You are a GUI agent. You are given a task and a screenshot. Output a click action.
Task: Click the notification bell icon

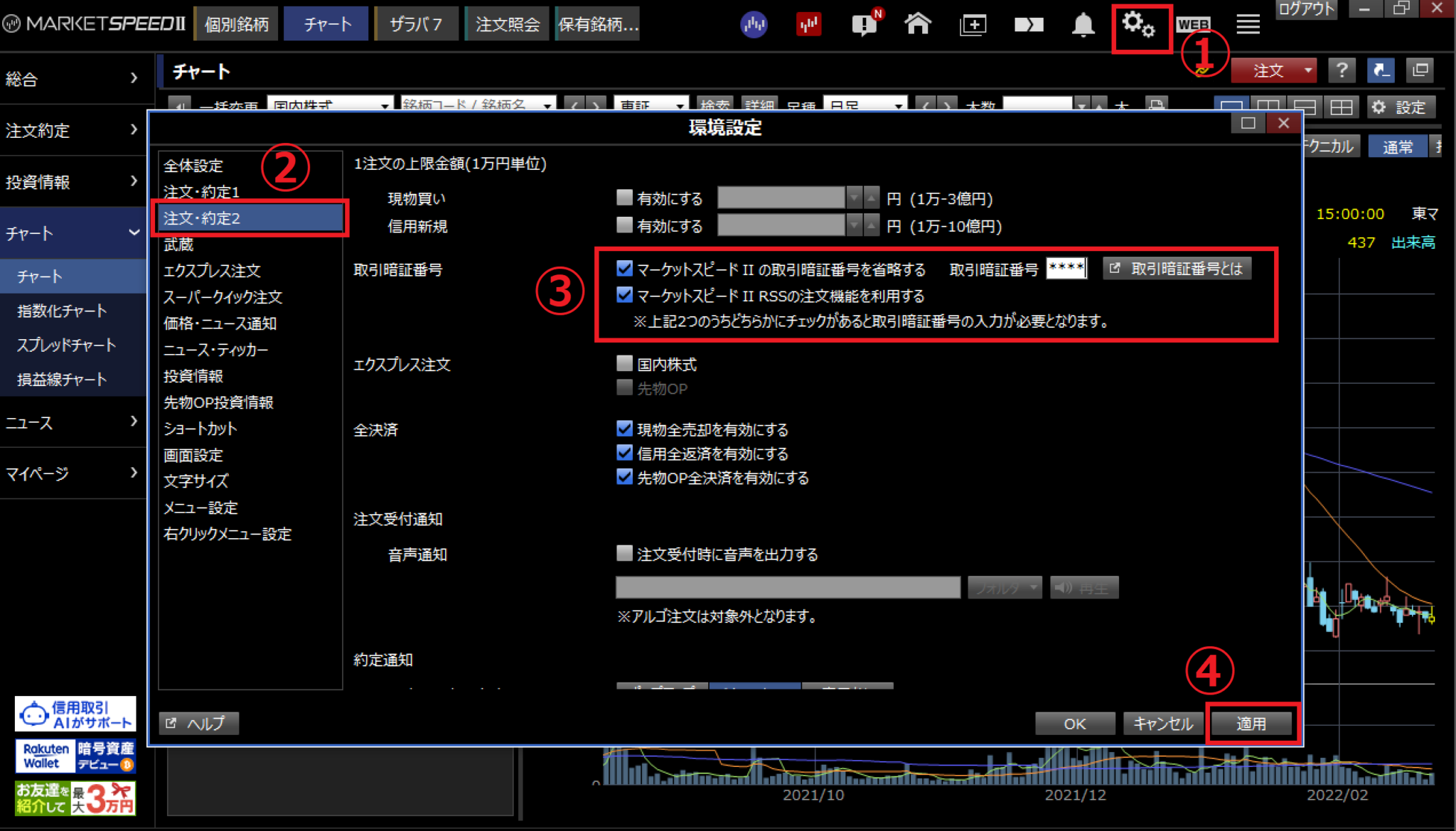pyautogui.click(x=1082, y=24)
